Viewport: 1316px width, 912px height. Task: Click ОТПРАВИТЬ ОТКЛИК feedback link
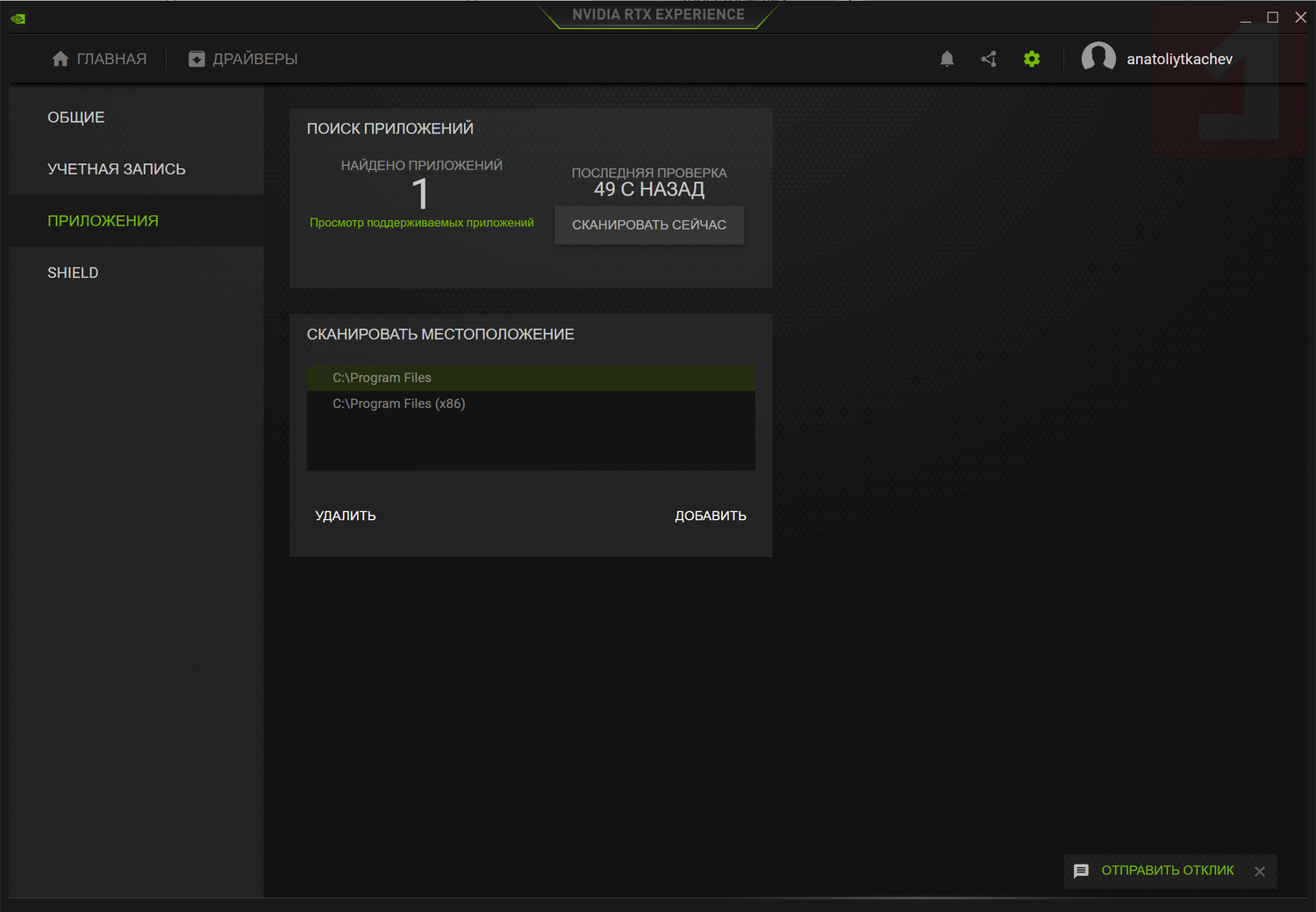pos(1168,871)
